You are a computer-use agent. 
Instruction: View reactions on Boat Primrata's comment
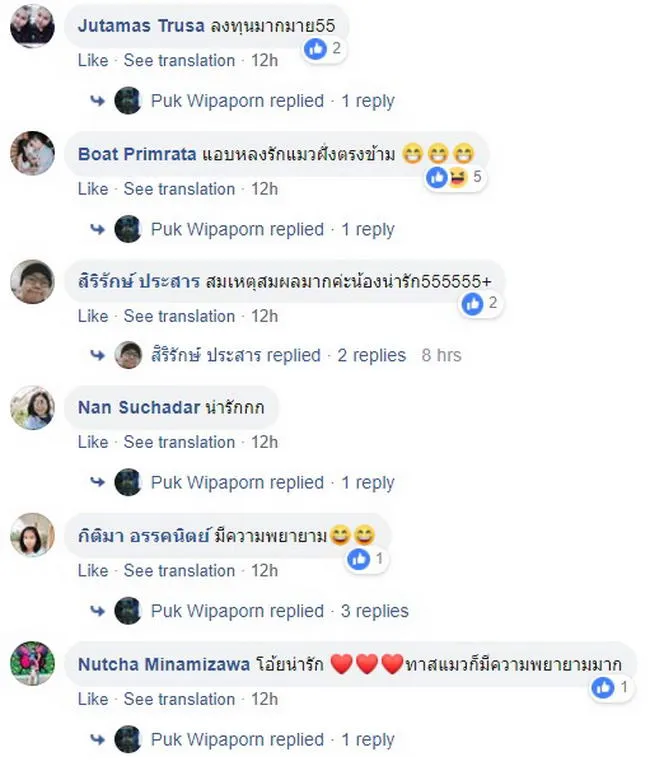455,177
